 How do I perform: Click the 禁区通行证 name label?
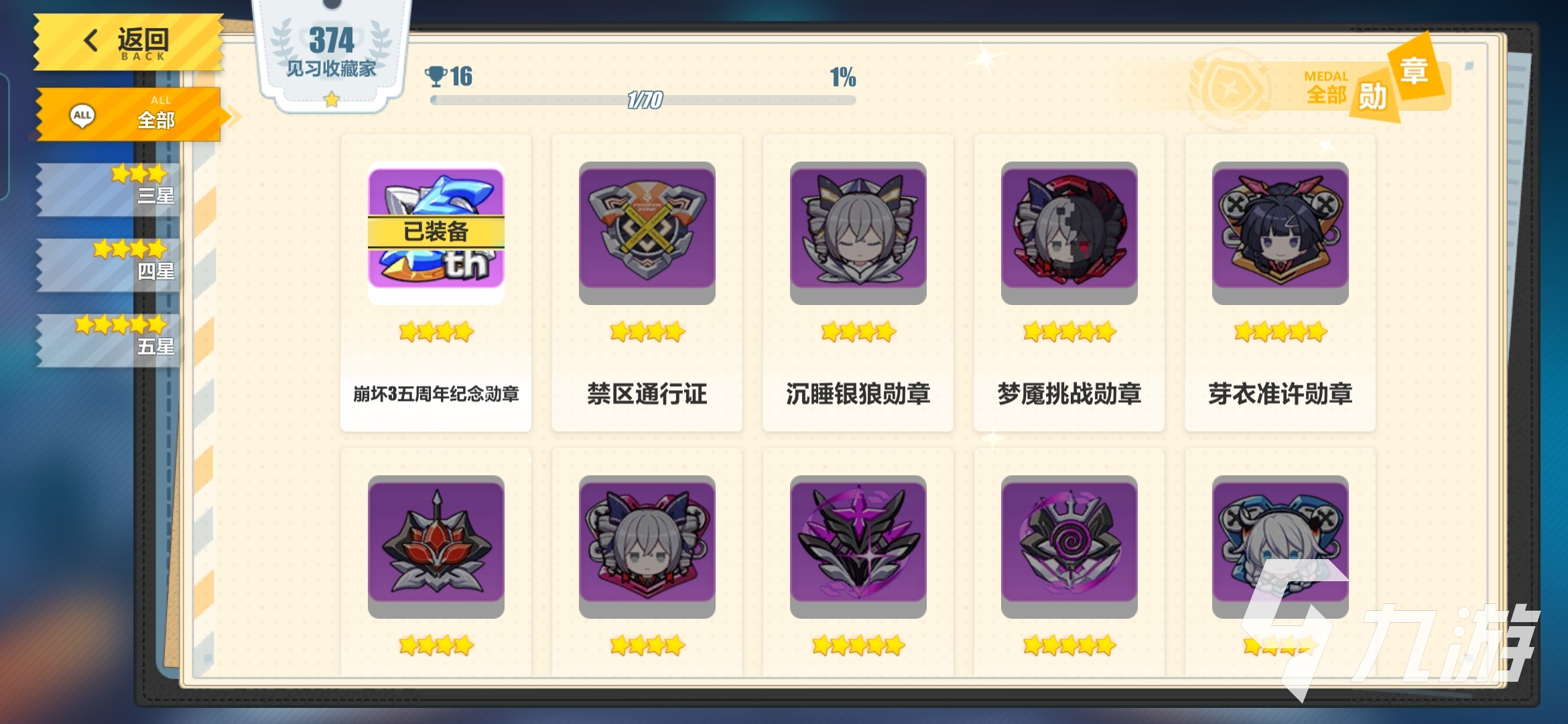647,394
